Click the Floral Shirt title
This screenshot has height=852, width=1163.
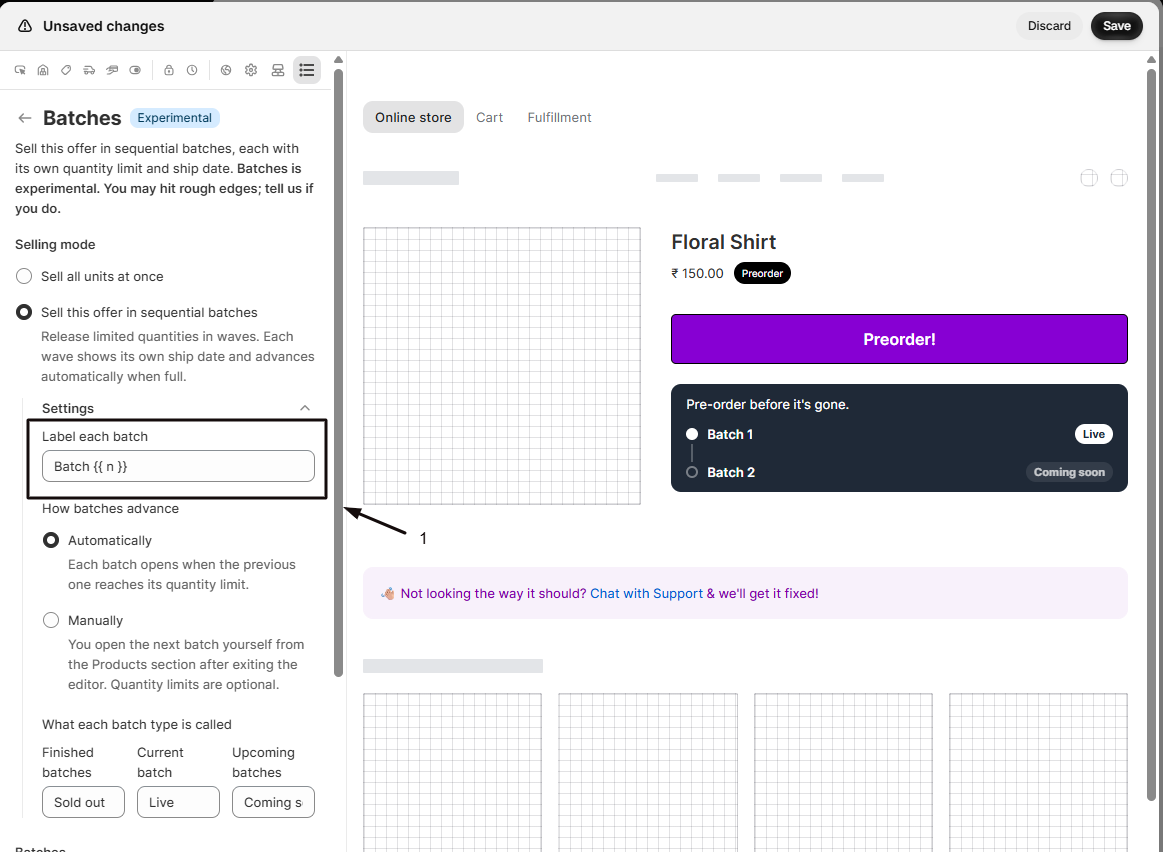[723, 242]
